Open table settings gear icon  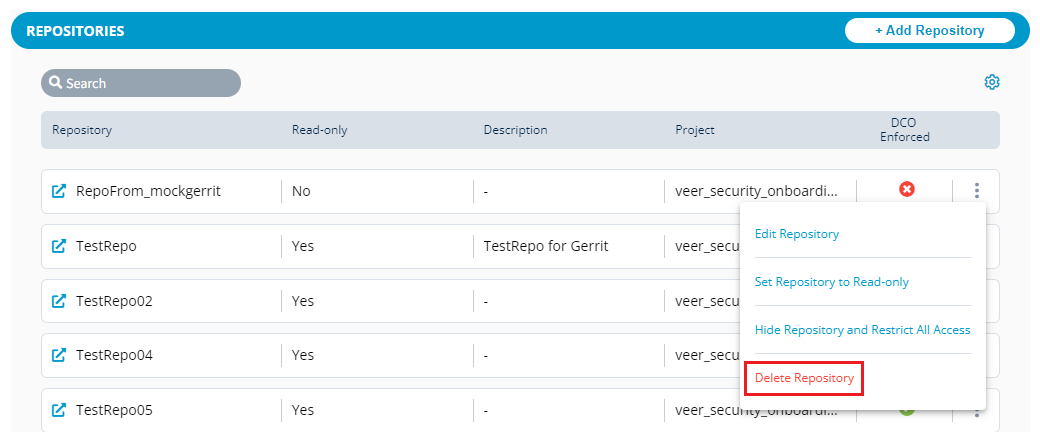point(992,82)
